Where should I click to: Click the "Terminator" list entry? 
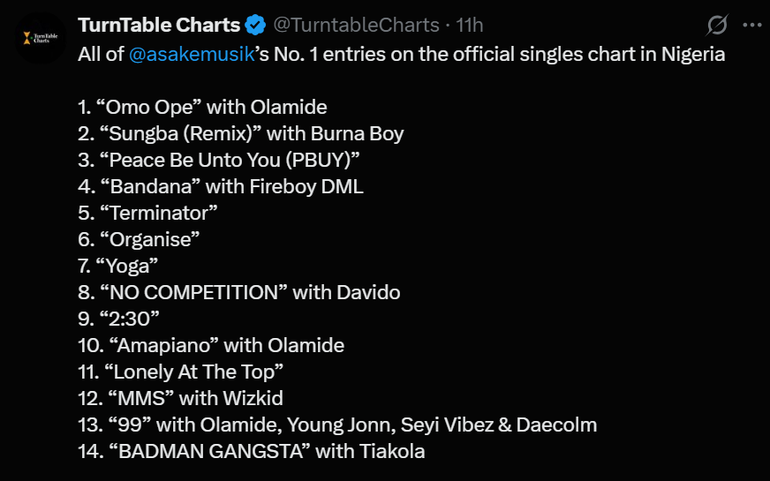pos(147,213)
